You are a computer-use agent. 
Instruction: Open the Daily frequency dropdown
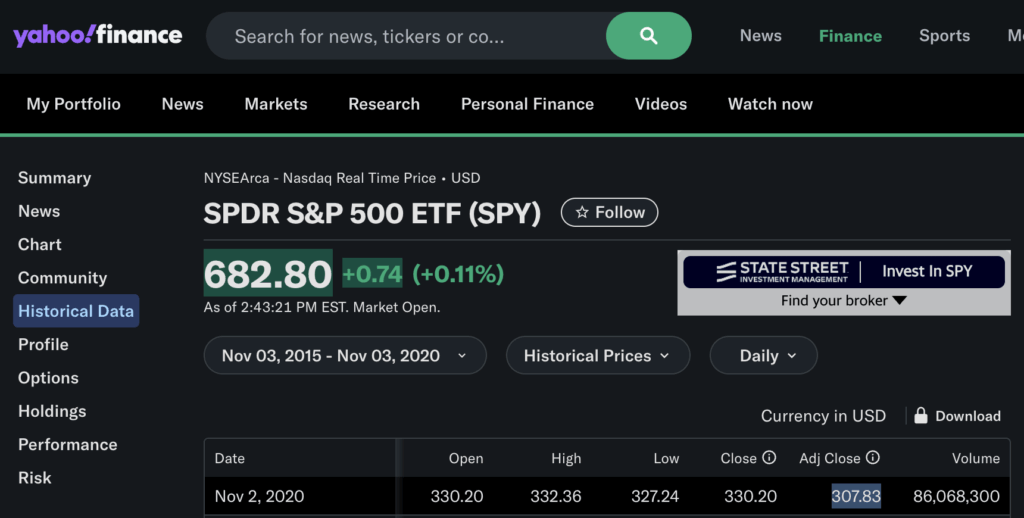click(763, 355)
